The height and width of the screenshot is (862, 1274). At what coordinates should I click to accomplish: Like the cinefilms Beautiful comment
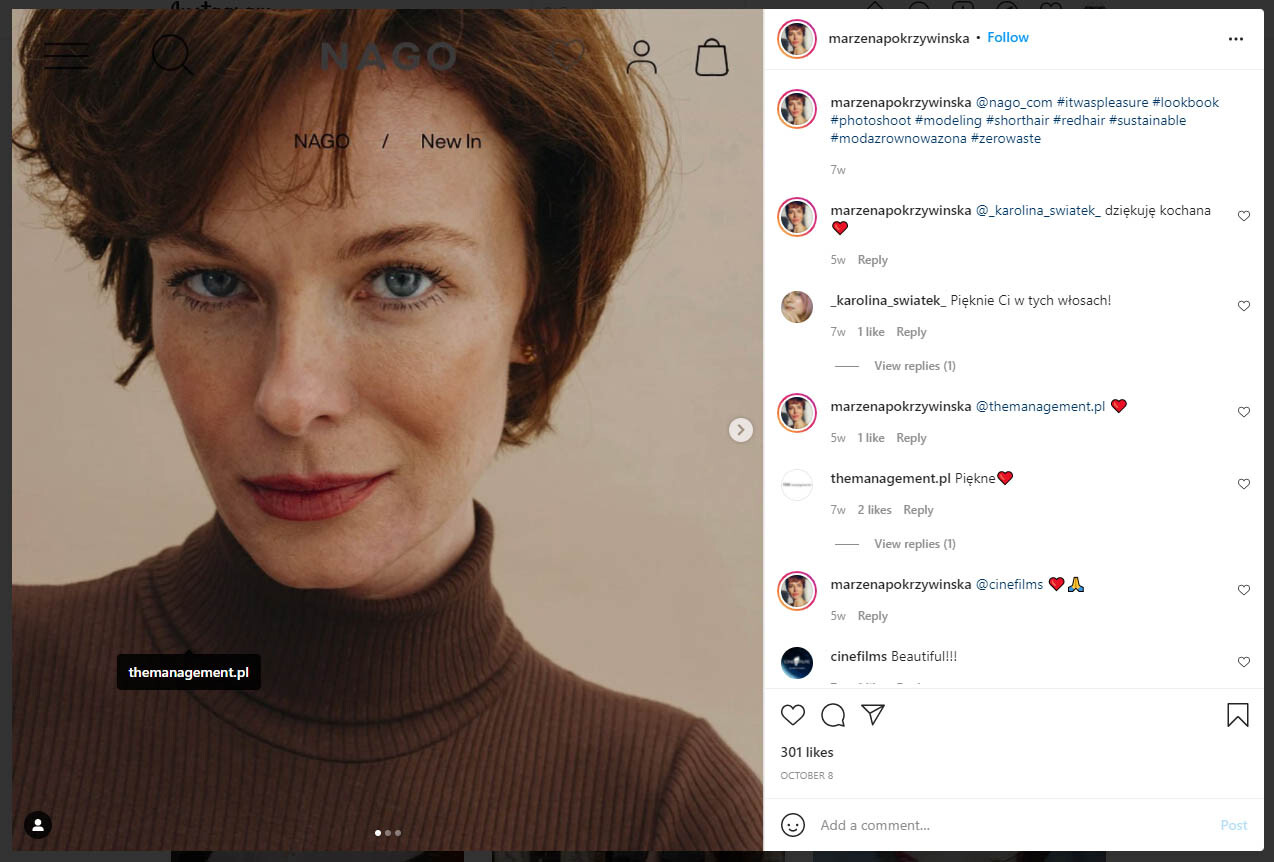tap(1244, 662)
